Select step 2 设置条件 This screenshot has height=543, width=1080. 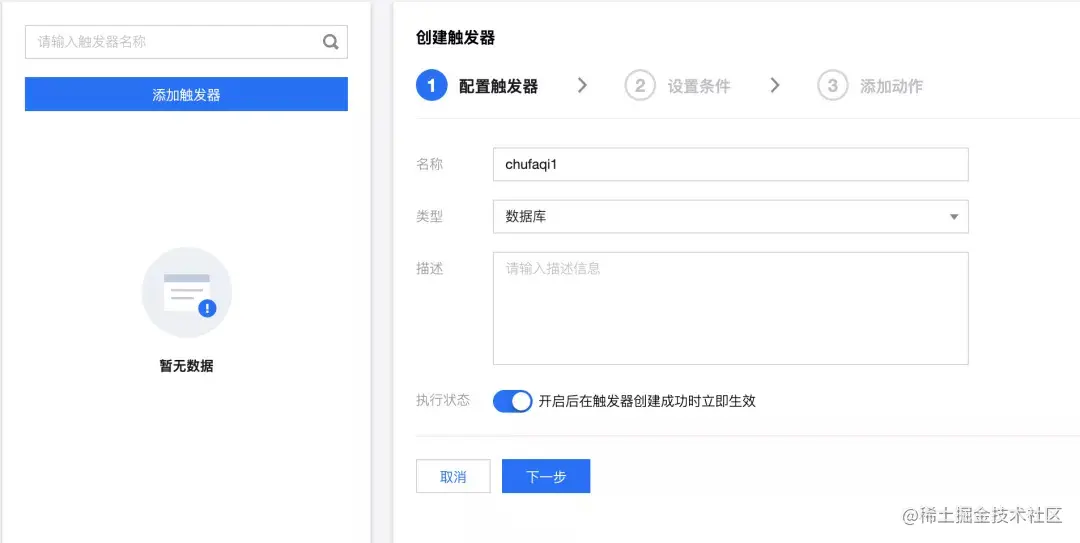tap(677, 86)
